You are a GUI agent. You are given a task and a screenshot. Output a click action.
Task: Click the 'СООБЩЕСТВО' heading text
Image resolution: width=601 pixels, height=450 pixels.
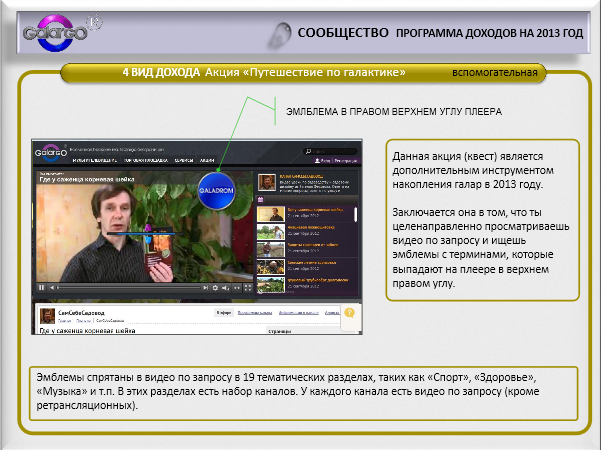[343, 33]
